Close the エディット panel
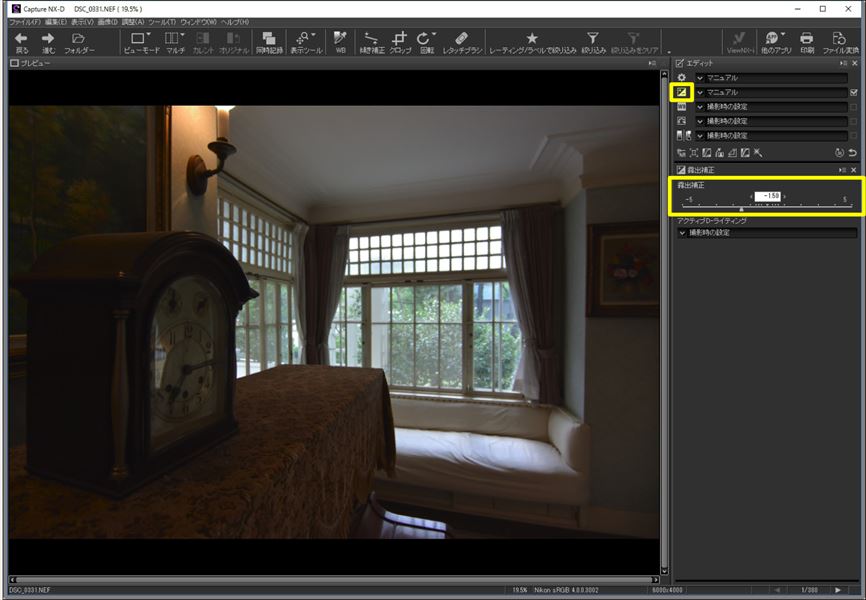Image resolution: width=866 pixels, height=600 pixels. pos(854,64)
